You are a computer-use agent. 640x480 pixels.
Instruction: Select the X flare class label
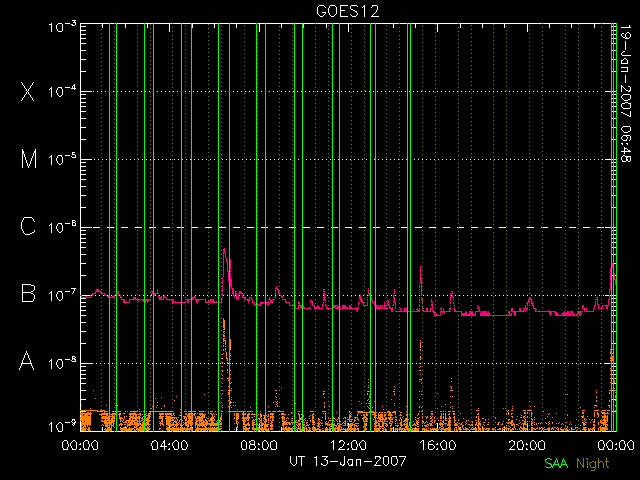pyautogui.click(x=27, y=91)
